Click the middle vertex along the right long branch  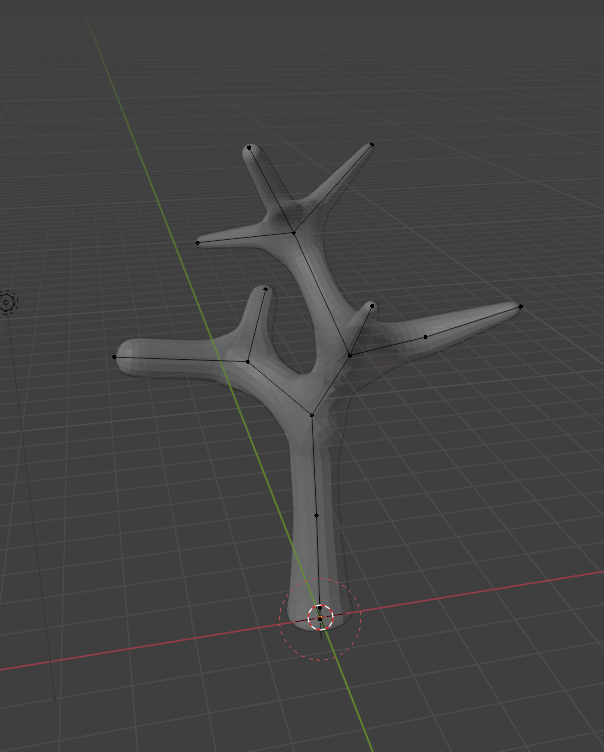click(426, 337)
